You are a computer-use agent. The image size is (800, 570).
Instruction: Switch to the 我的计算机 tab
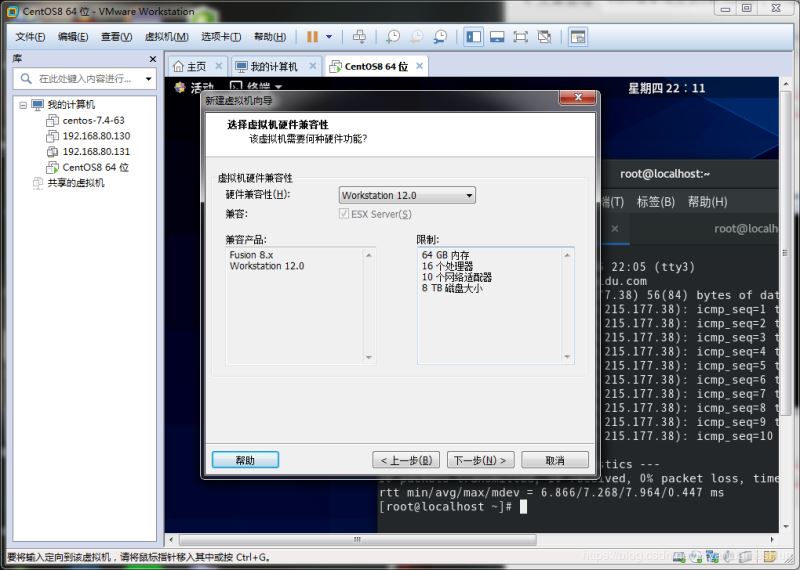coord(273,67)
